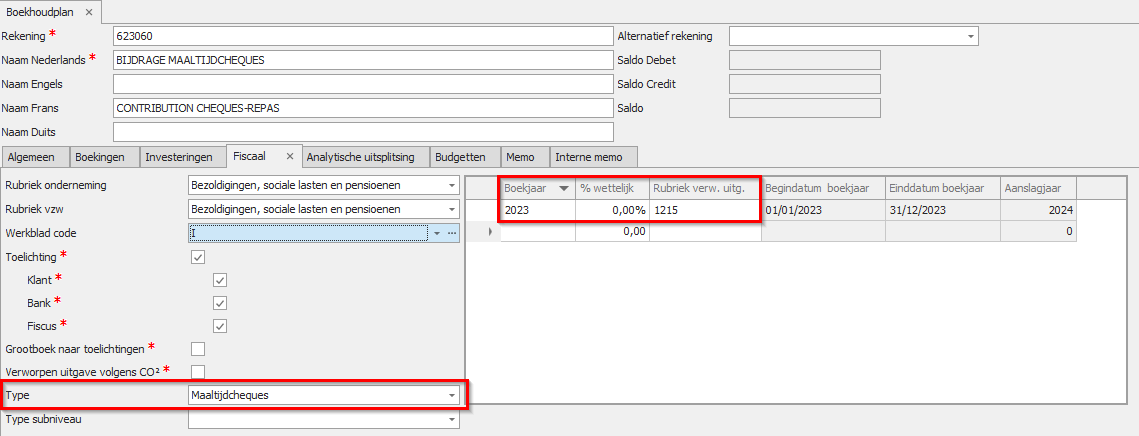
Task: Open the Rubriek onderneming dropdown
Action: point(451,185)
